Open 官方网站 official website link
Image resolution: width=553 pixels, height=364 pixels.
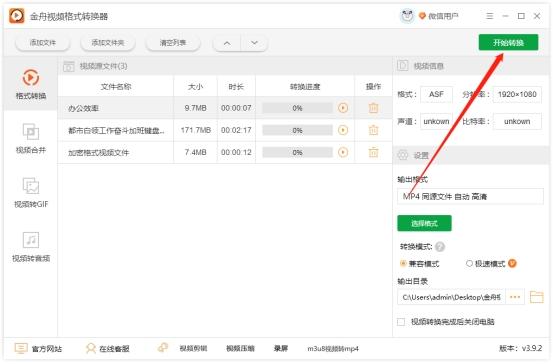coord(38,349)
